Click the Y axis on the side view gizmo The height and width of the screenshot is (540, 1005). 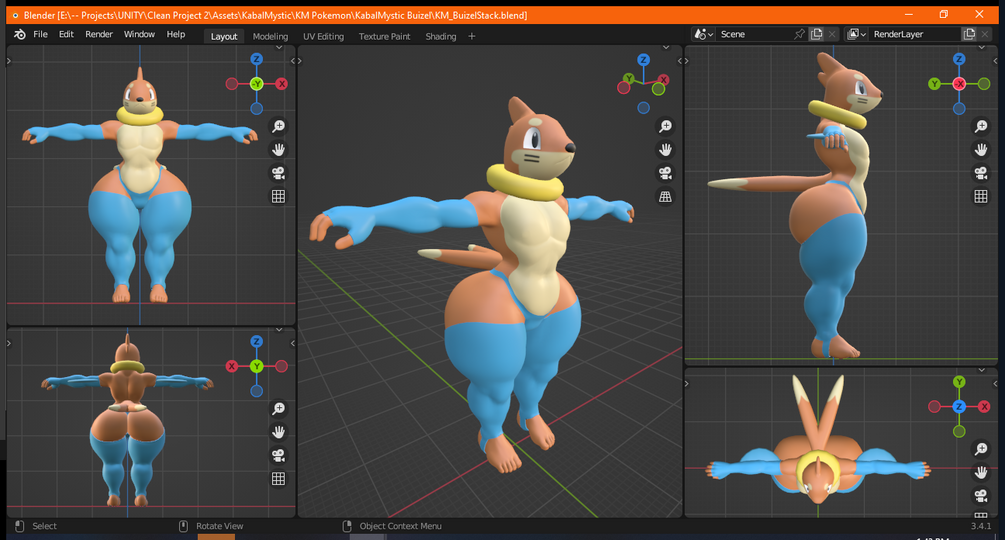click(x=934, y=84)
